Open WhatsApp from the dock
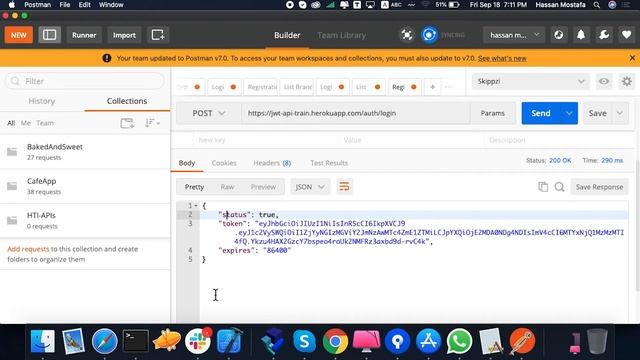 [459, 341]
